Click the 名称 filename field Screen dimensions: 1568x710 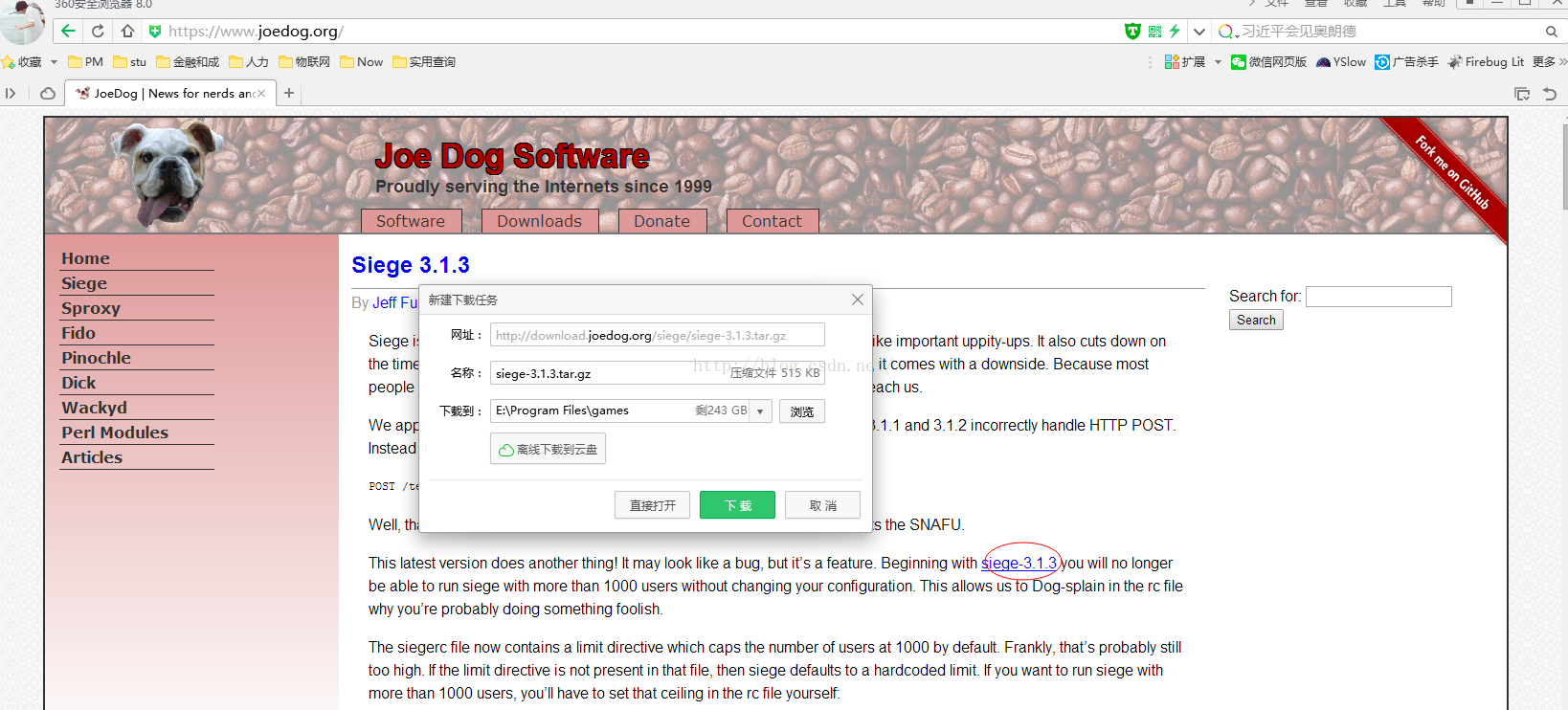[x=657, y=373]
